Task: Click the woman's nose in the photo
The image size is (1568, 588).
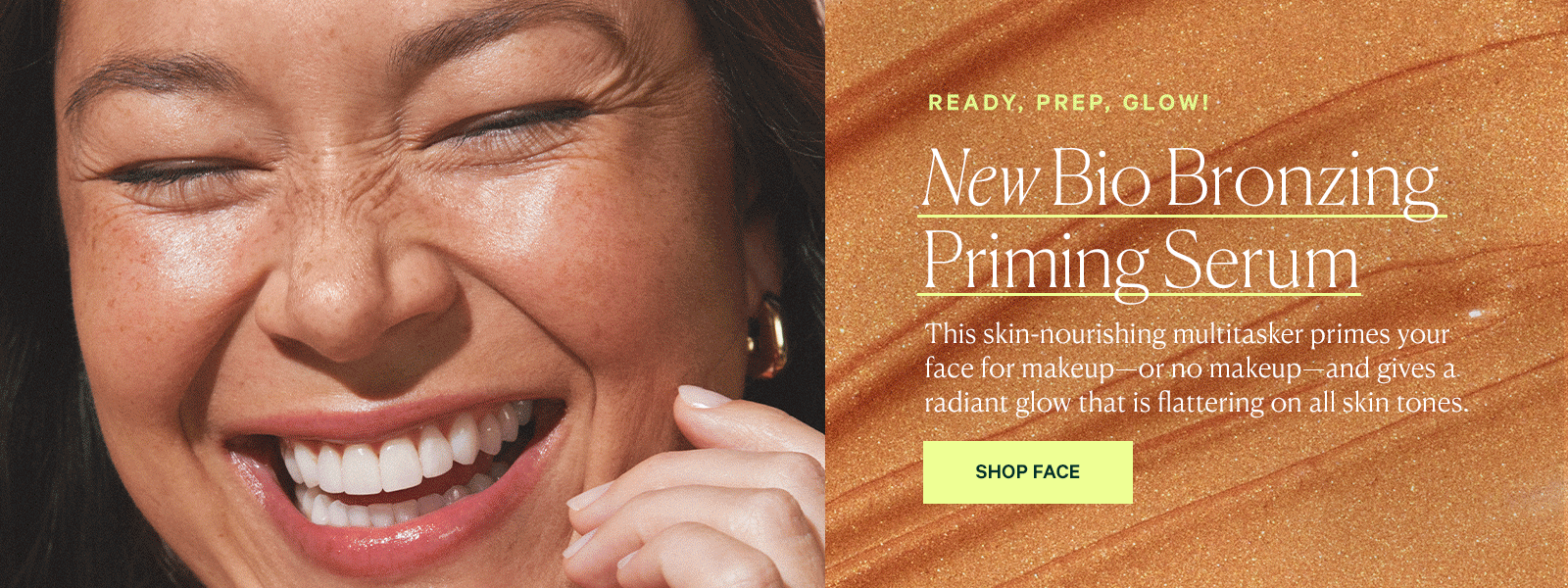Action: click(x=363, y=284)
